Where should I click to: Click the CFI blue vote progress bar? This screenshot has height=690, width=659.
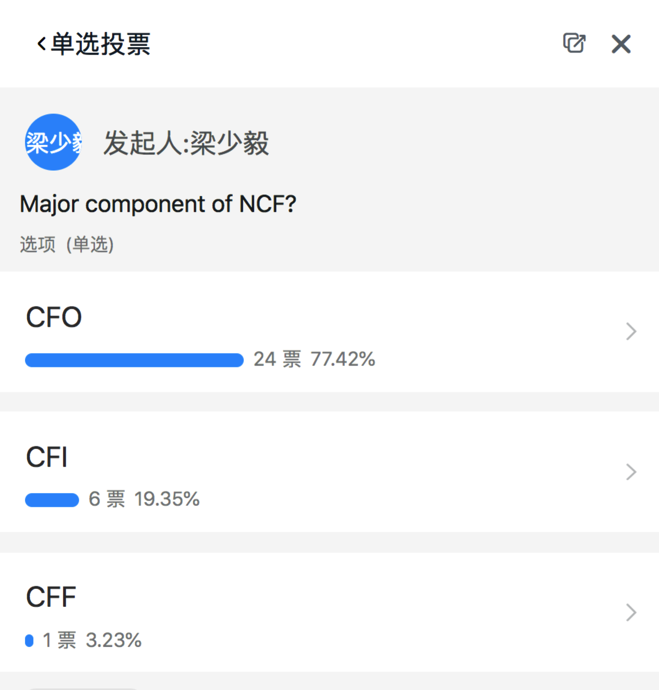point(52,500)
